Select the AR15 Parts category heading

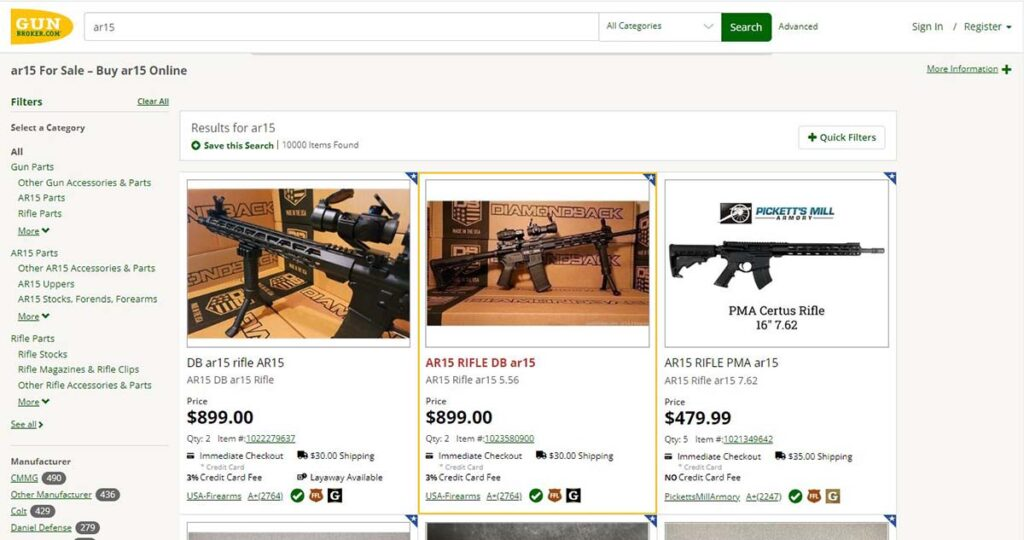(x=34, y=253)
